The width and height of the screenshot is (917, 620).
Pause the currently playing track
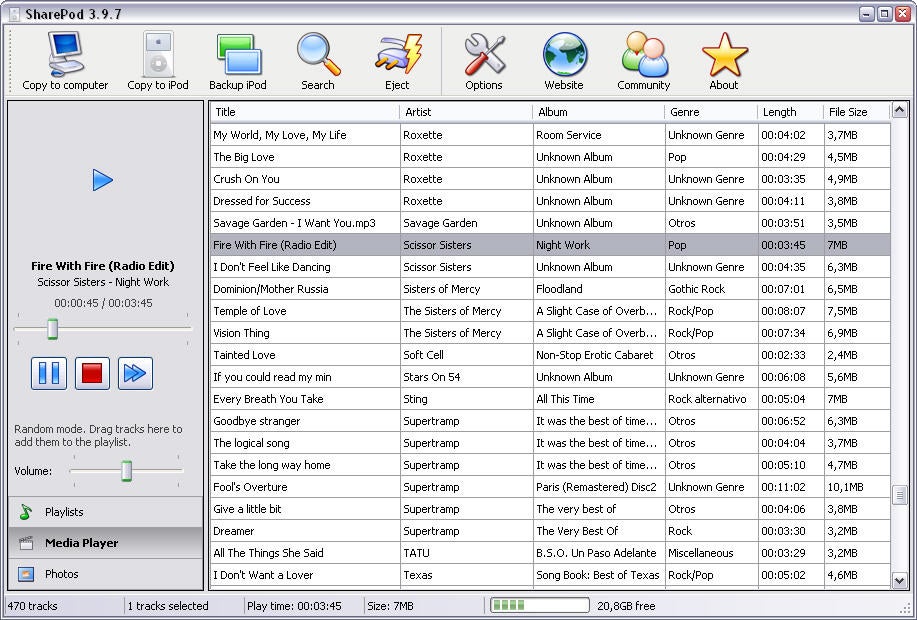pos(49,373)
